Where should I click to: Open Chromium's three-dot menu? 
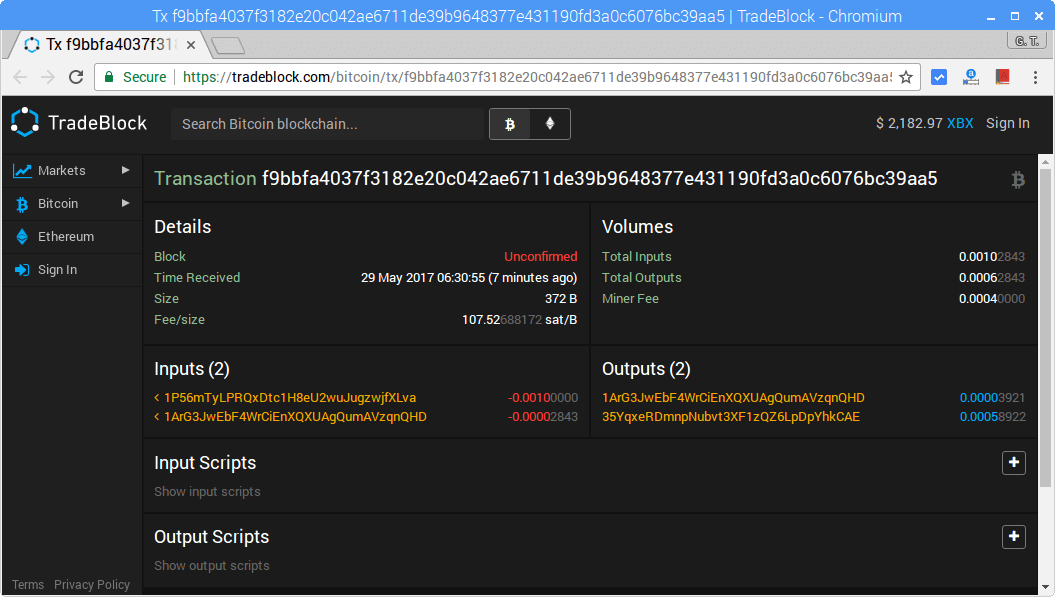[1037, 77]
